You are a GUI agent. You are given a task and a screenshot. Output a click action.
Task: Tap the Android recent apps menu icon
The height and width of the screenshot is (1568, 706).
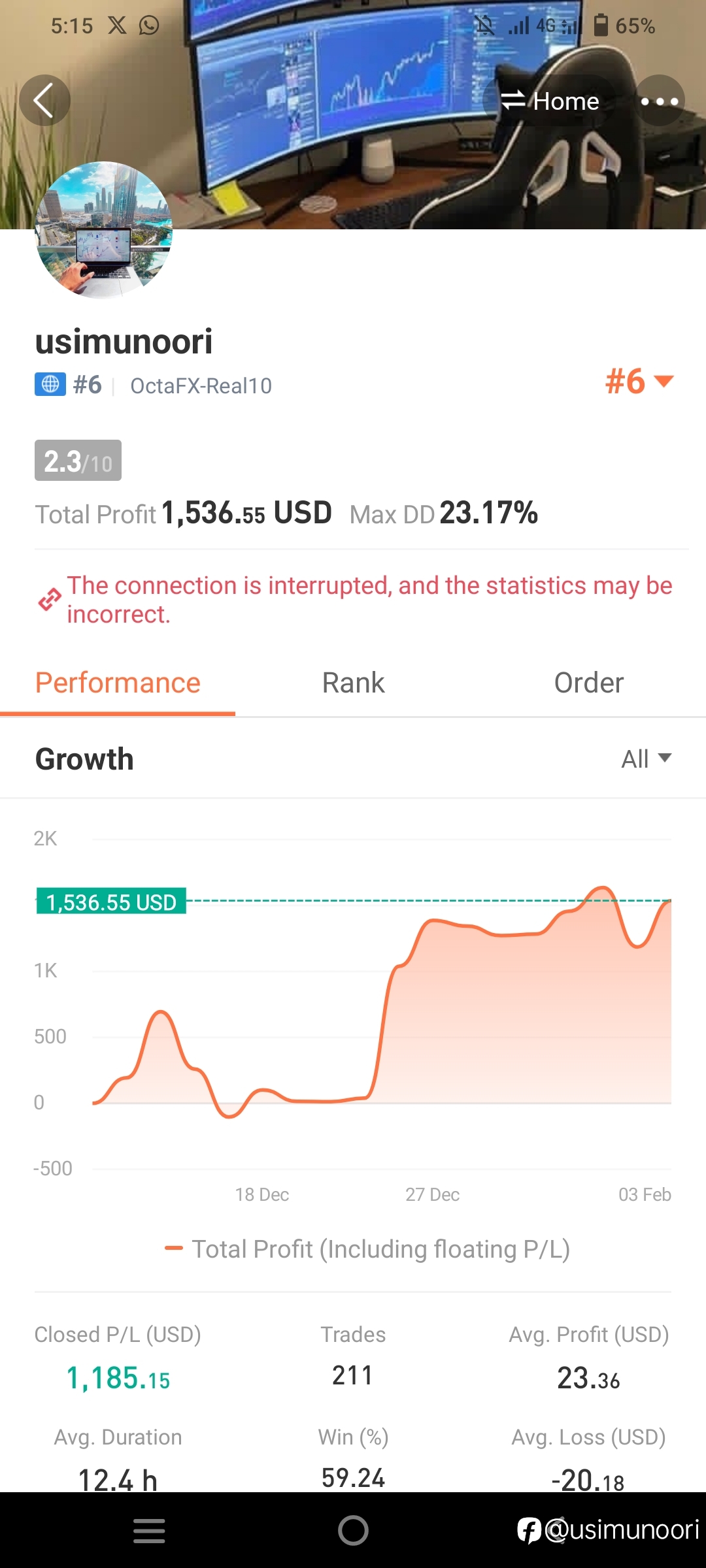tap(149, 1531)
